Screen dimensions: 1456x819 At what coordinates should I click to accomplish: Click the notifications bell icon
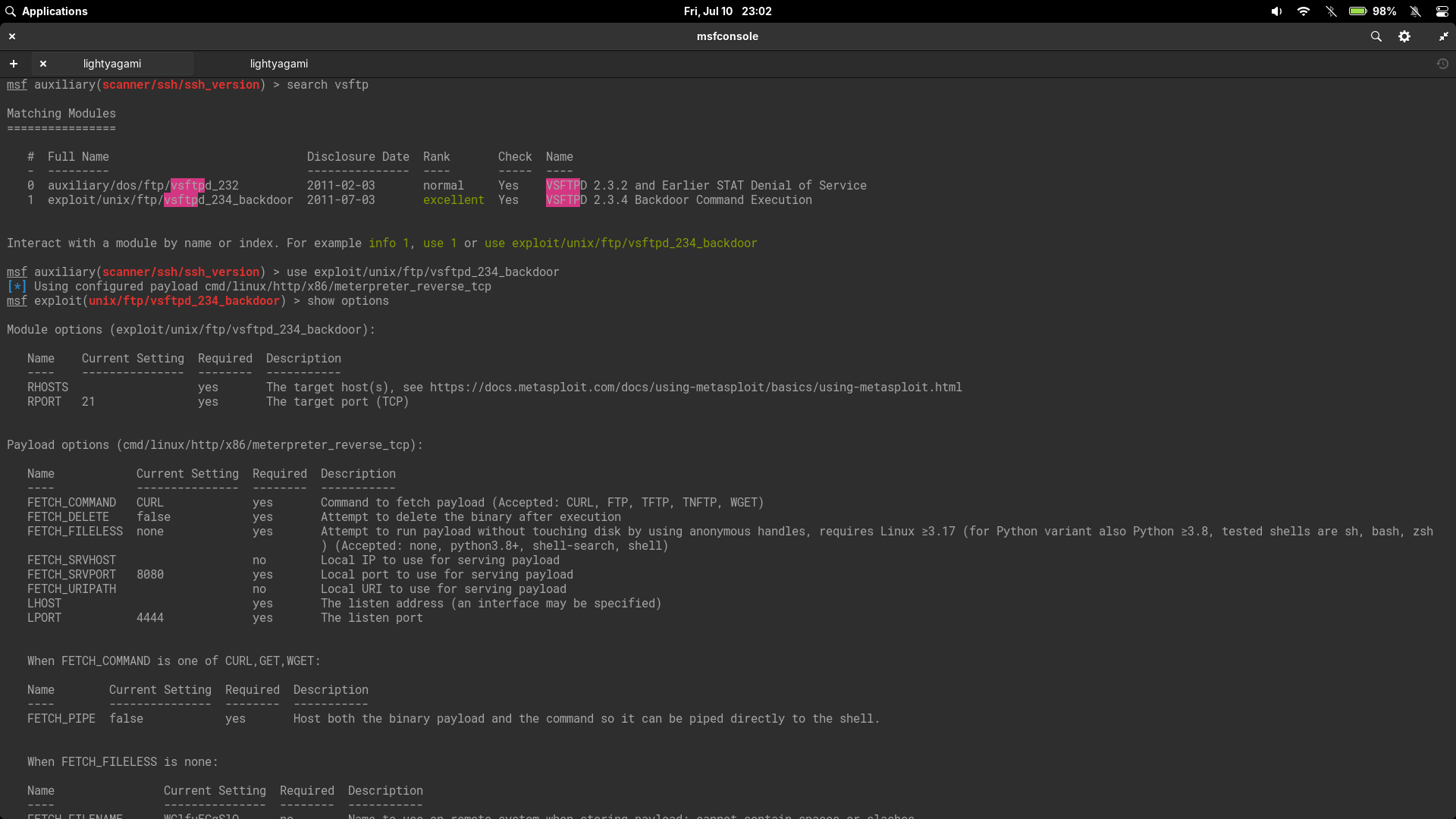coord(1415,11)
